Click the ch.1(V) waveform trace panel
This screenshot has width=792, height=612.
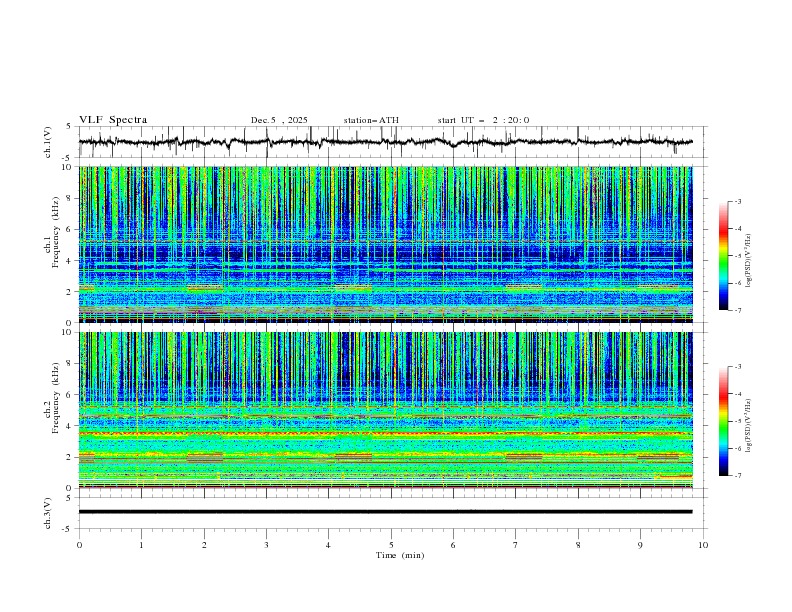(390, 142)
